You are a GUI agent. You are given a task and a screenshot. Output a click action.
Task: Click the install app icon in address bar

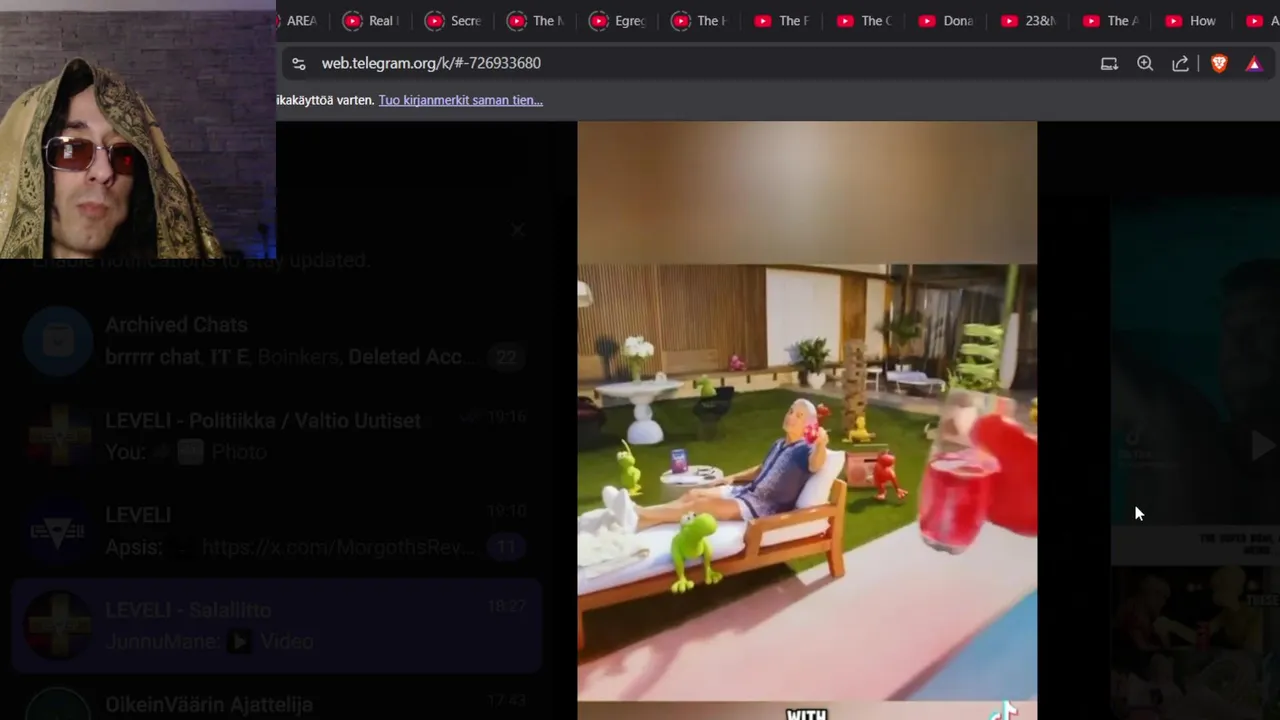(x=1109, y=63)
